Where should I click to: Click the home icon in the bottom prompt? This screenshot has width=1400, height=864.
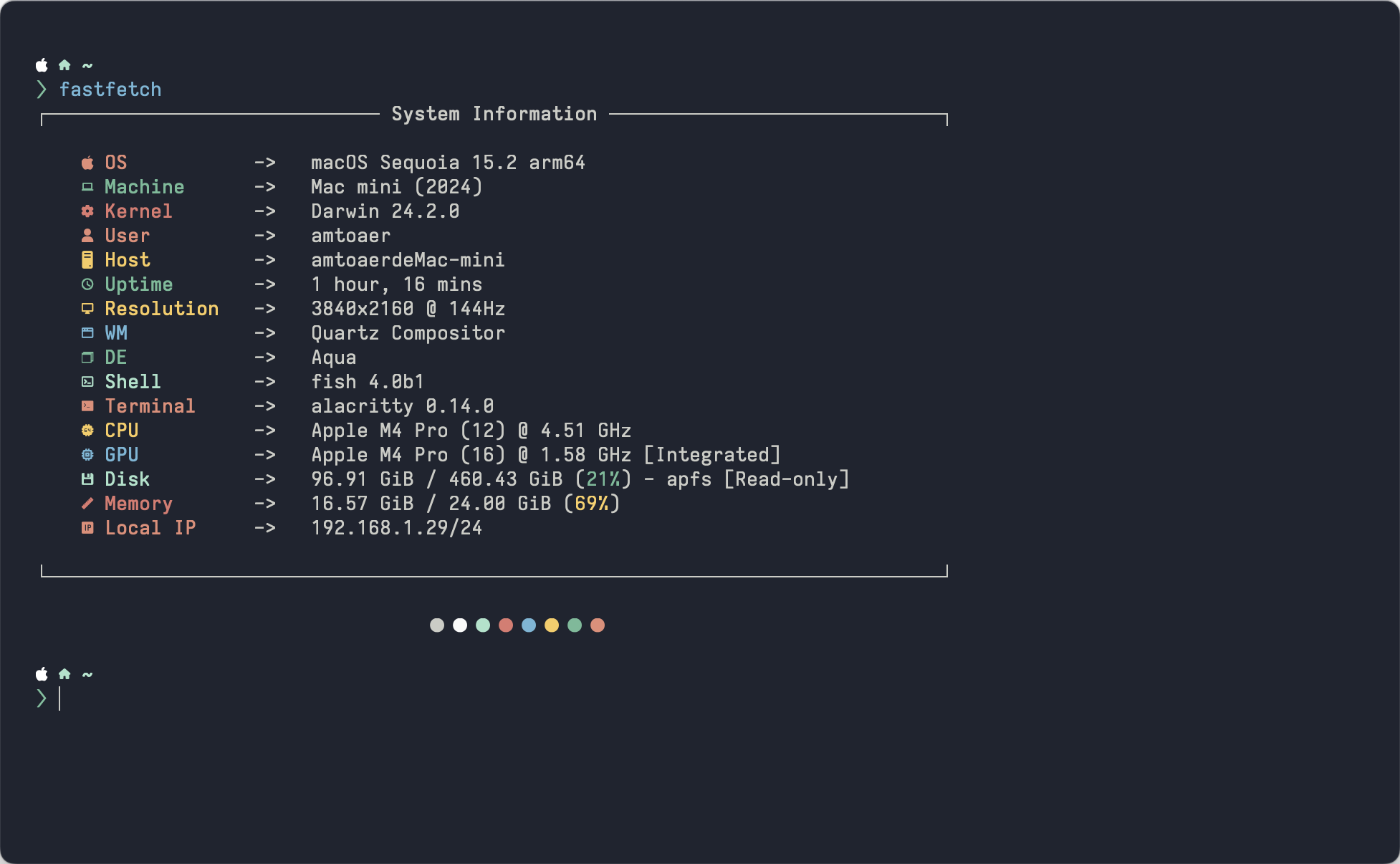[64, 674]
